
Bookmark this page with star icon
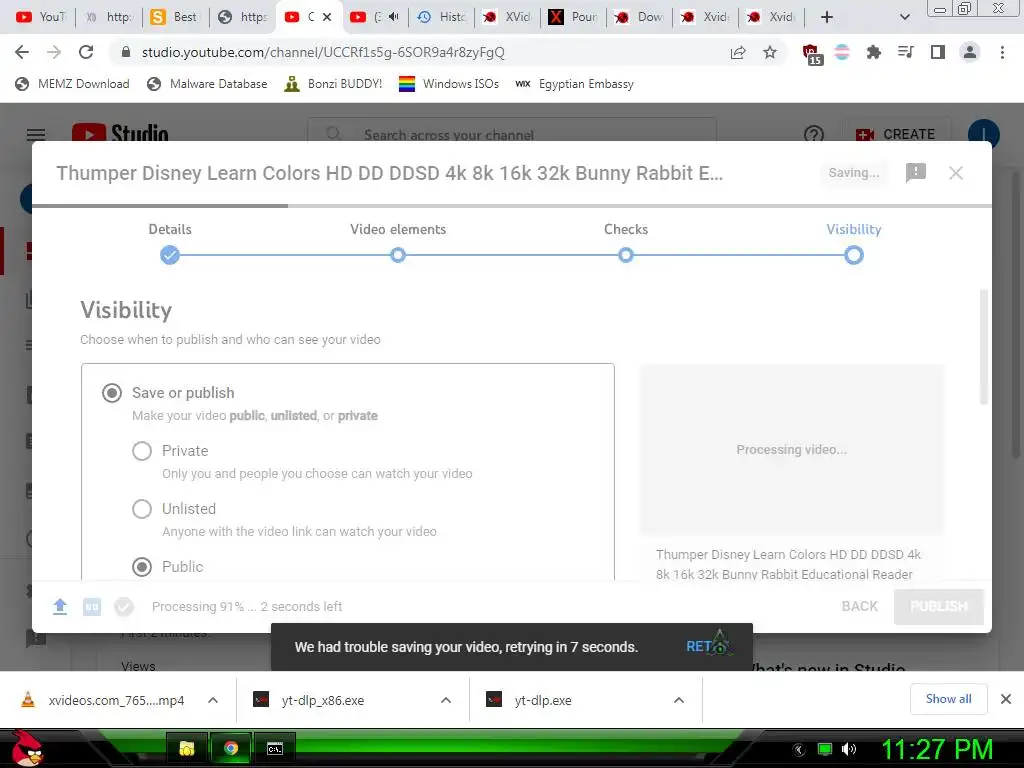(x=770, y=52)
